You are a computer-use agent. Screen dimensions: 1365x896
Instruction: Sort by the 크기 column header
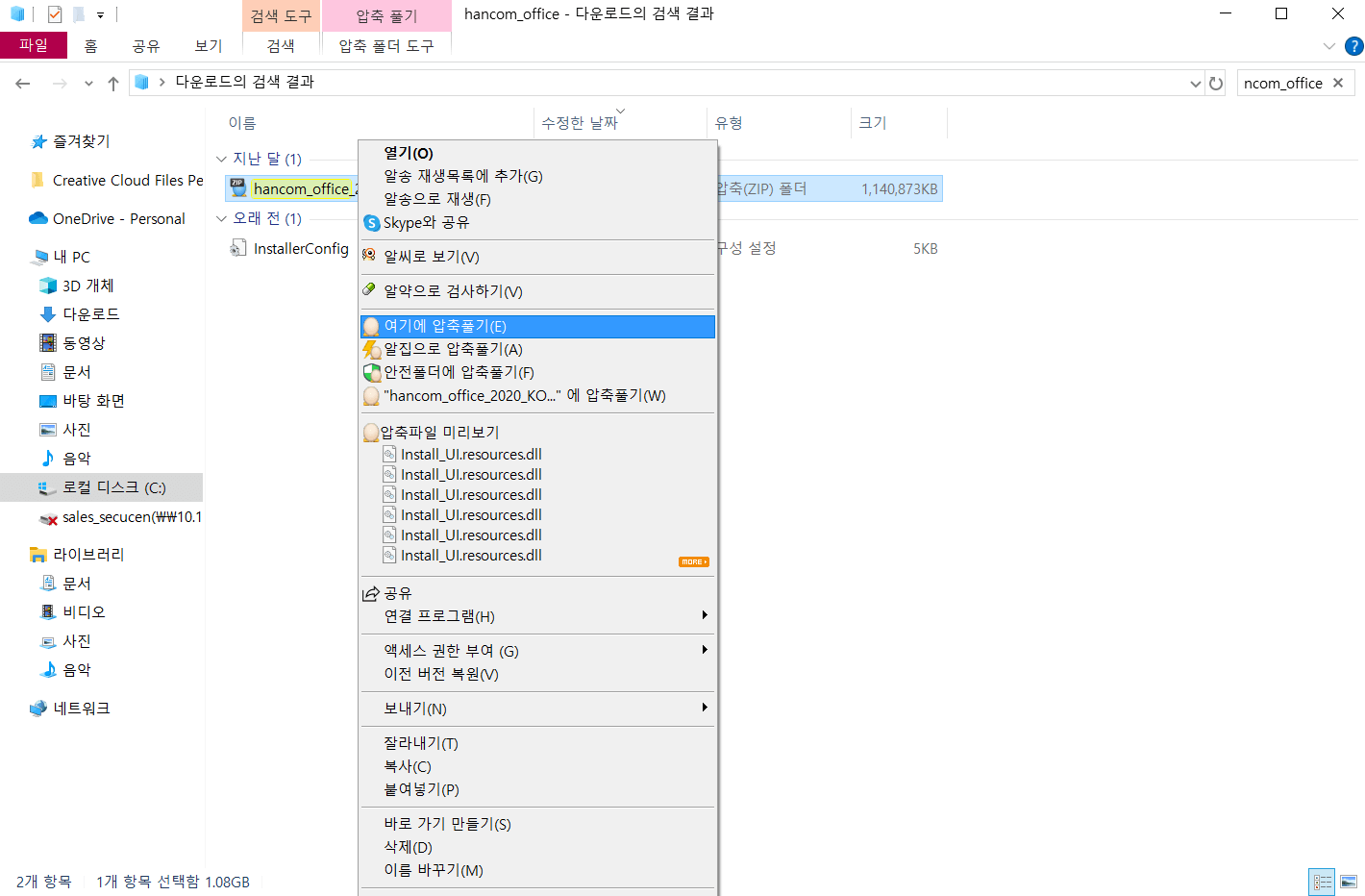coord(873,123)
